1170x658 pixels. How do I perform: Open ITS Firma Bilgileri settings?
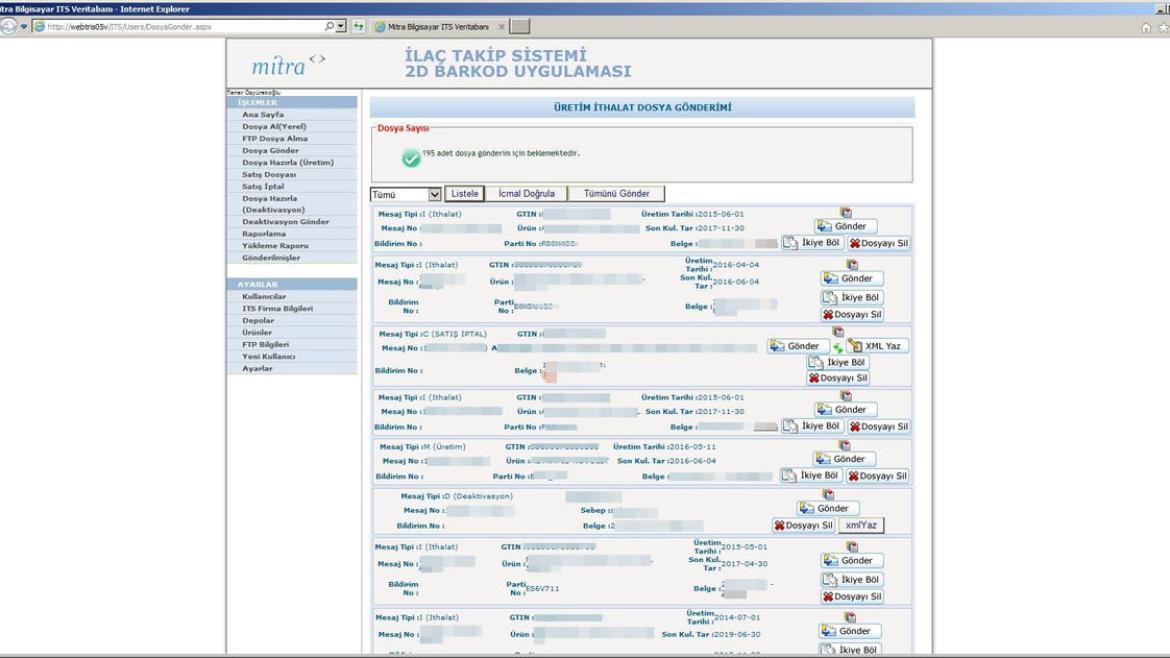coord(277,309)
